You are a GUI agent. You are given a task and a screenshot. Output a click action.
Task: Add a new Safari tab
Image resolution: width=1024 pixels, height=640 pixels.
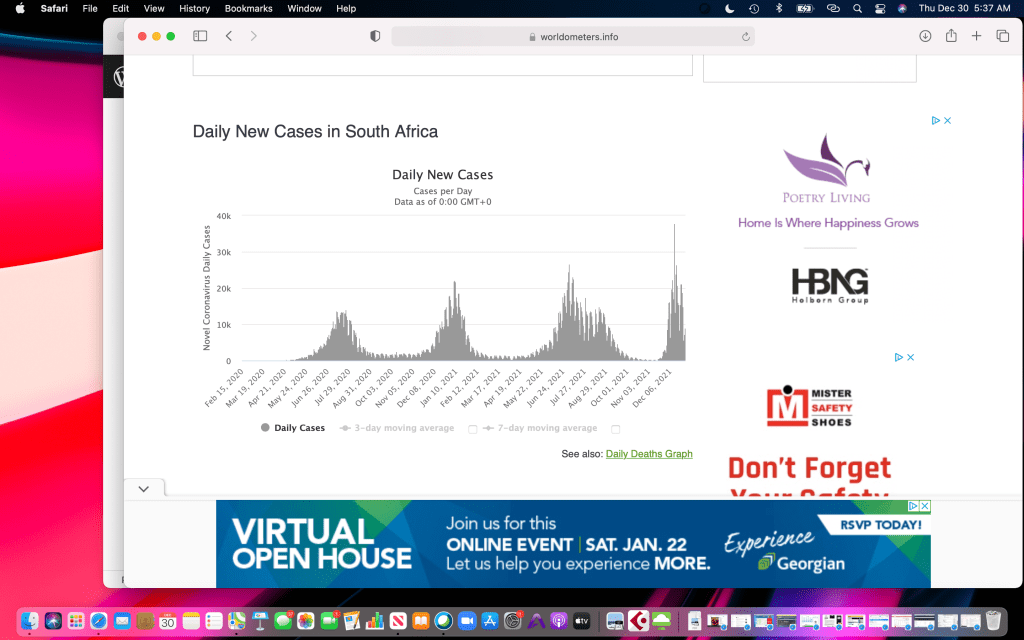pos(977,36)
